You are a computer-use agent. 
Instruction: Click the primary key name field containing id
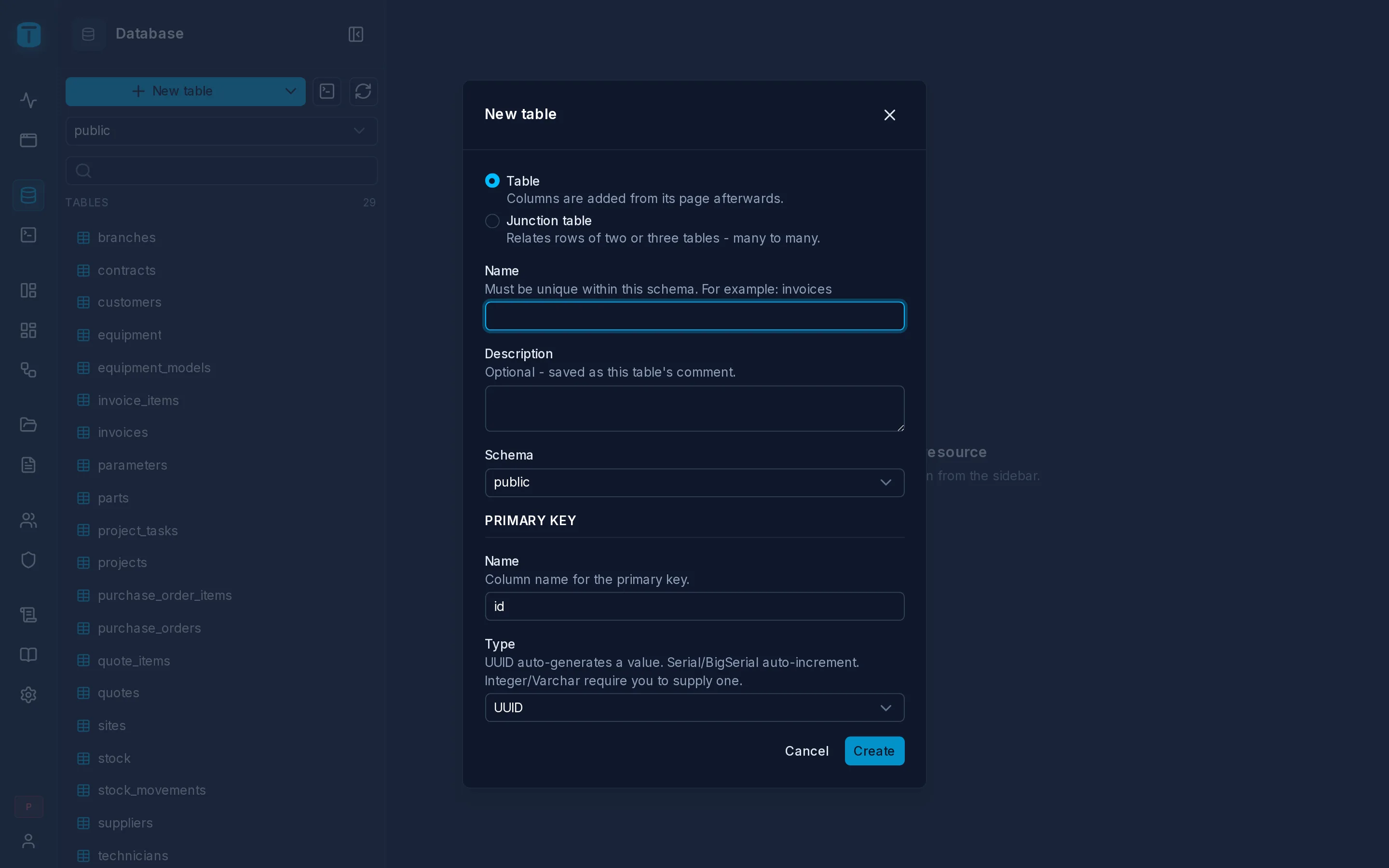(694, 606)
